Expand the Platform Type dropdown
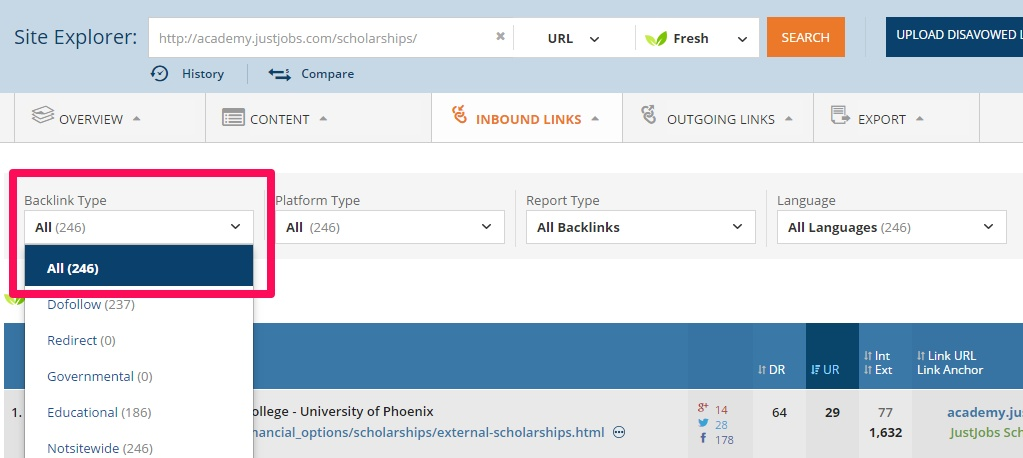 coord(389,227)
